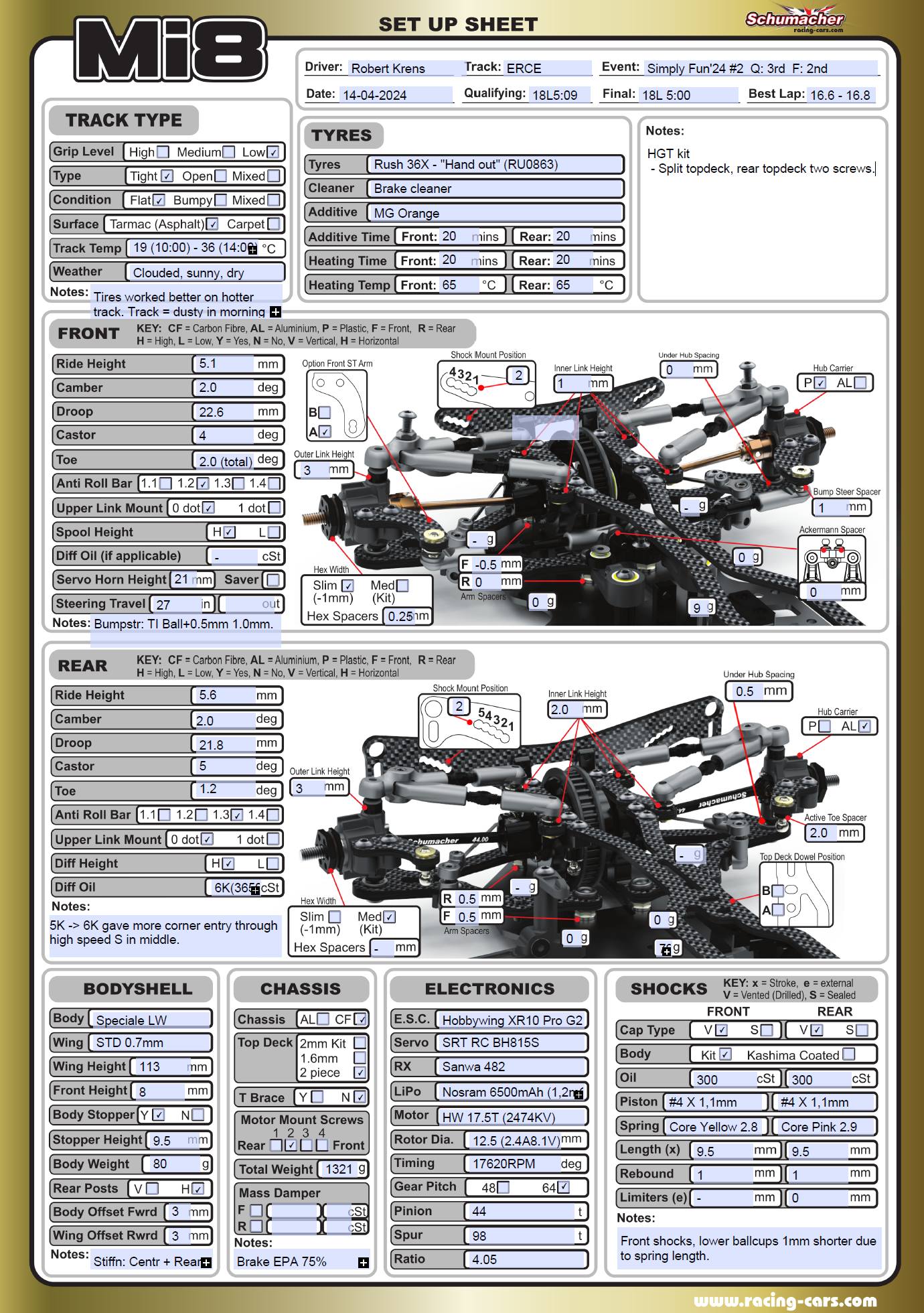Click the Tyres field Rush 36X
The height and width of the screenshot is (1313, 924).
(x=495, y=164)
